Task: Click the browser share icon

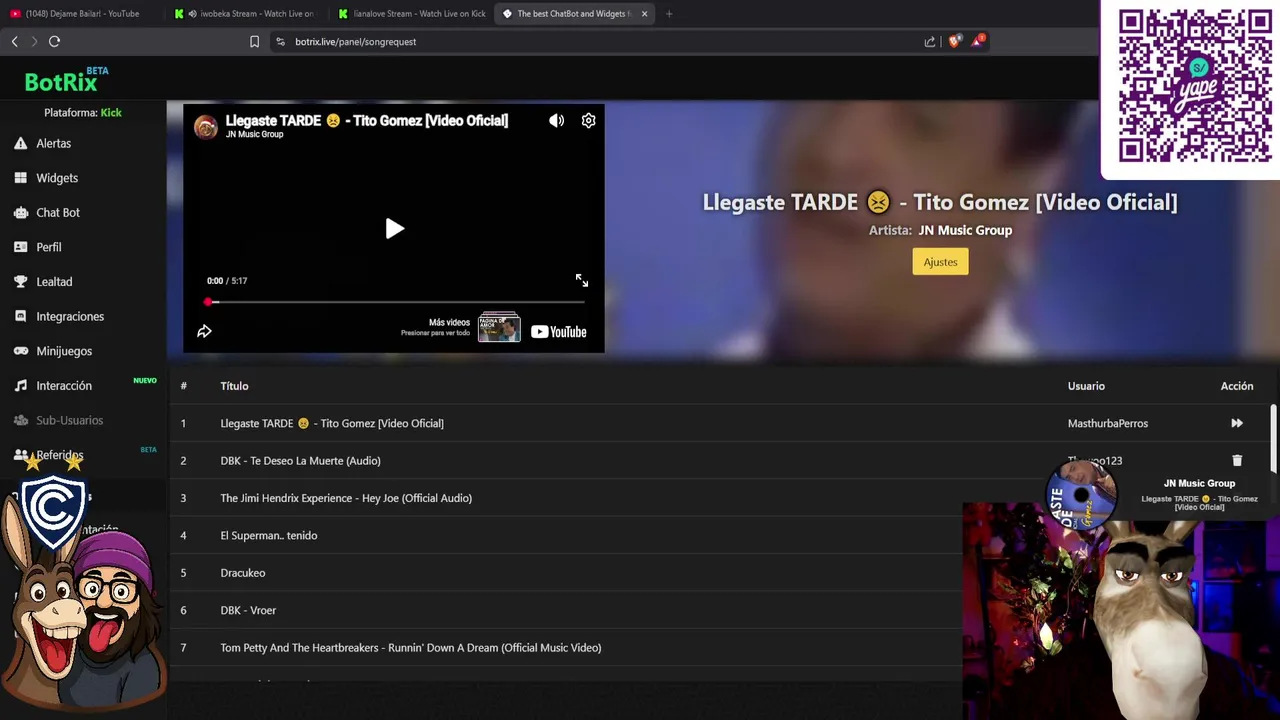Action: (x=930, y=41)
